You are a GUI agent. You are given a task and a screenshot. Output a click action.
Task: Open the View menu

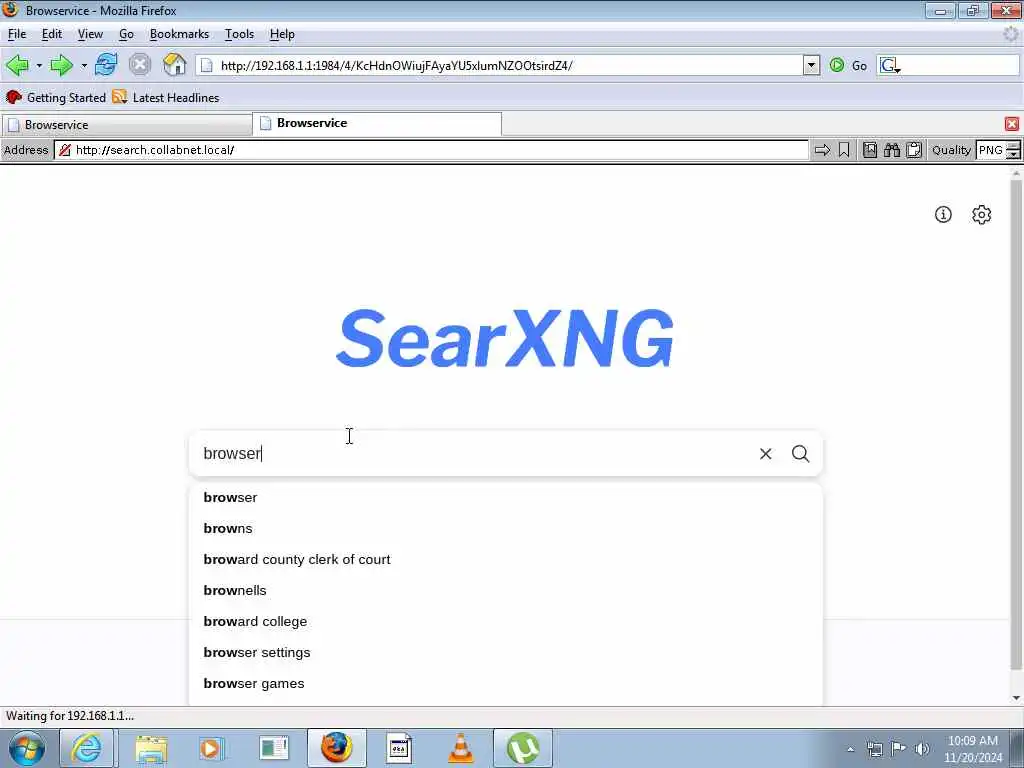point(90,34)
